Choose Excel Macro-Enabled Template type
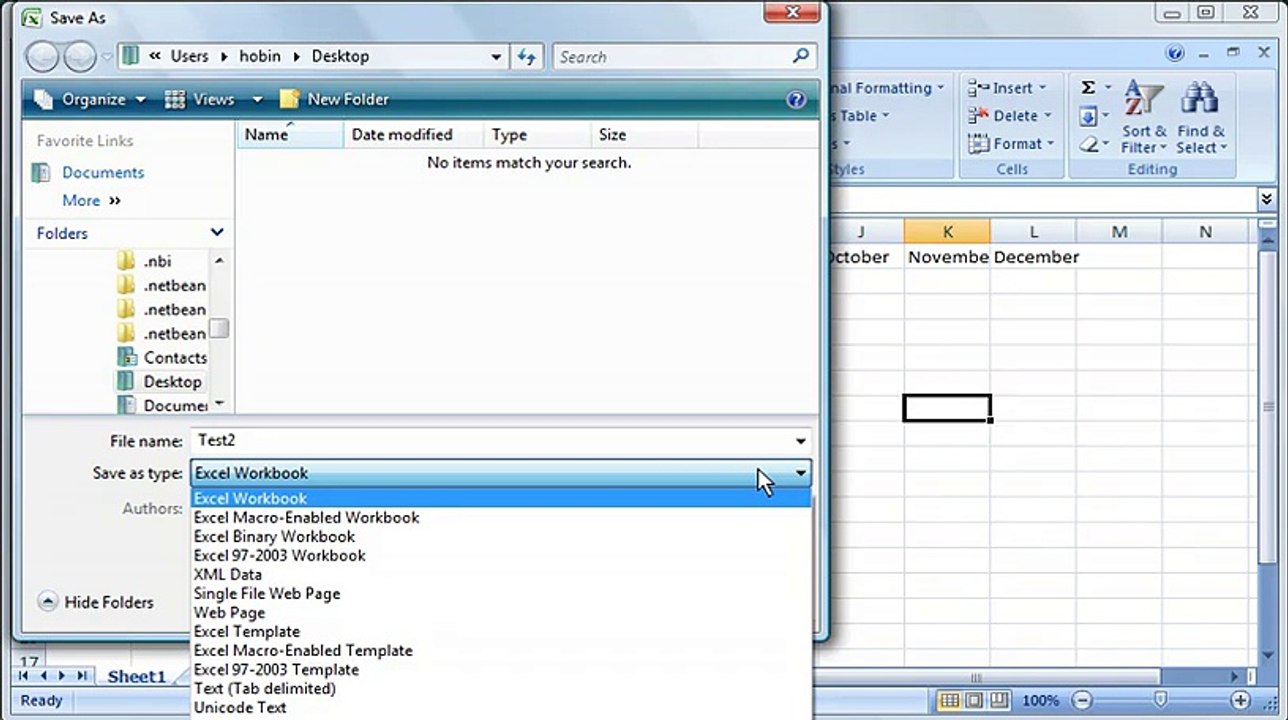Image resolution: width=1288 pixels, height=720 pixels. (501, 650)
